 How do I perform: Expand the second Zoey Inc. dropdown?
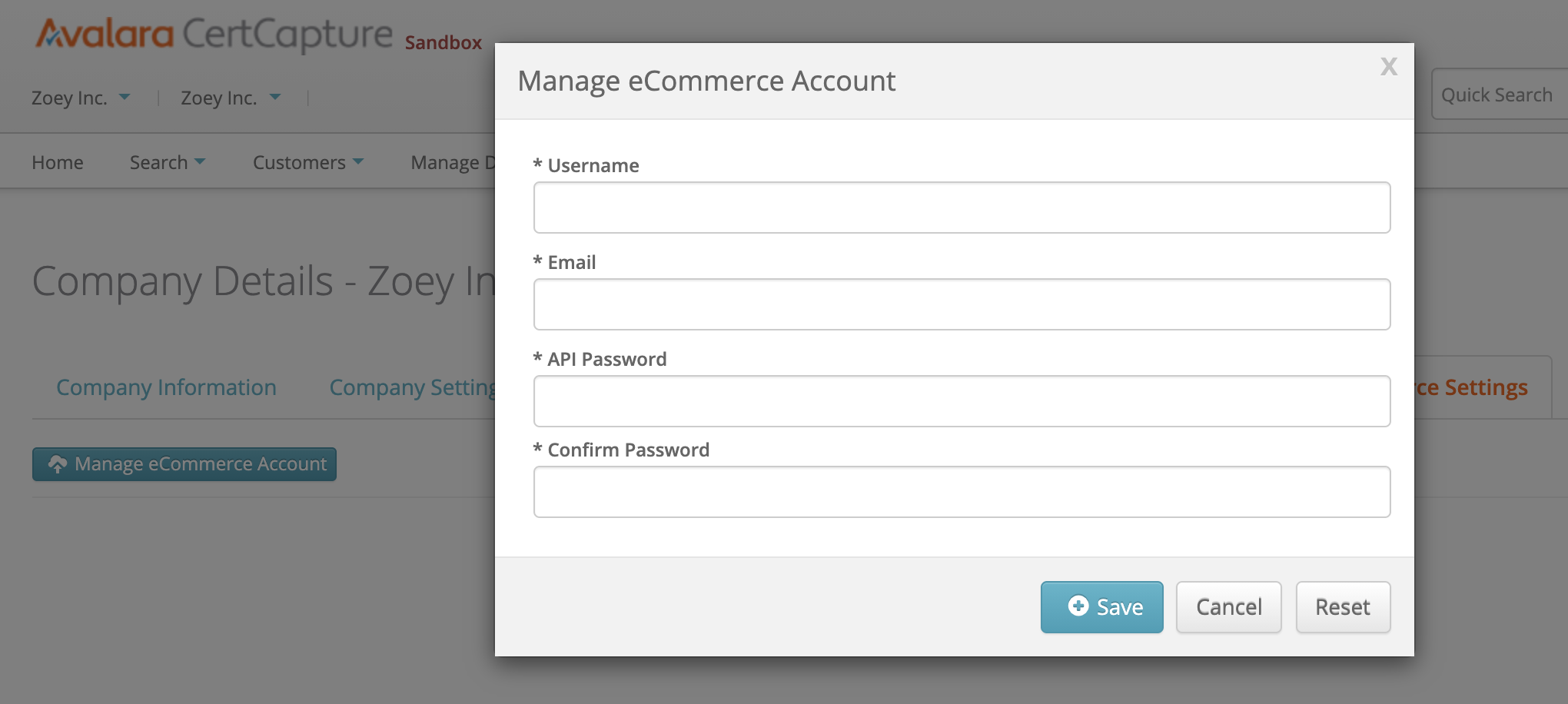[231, 98]
